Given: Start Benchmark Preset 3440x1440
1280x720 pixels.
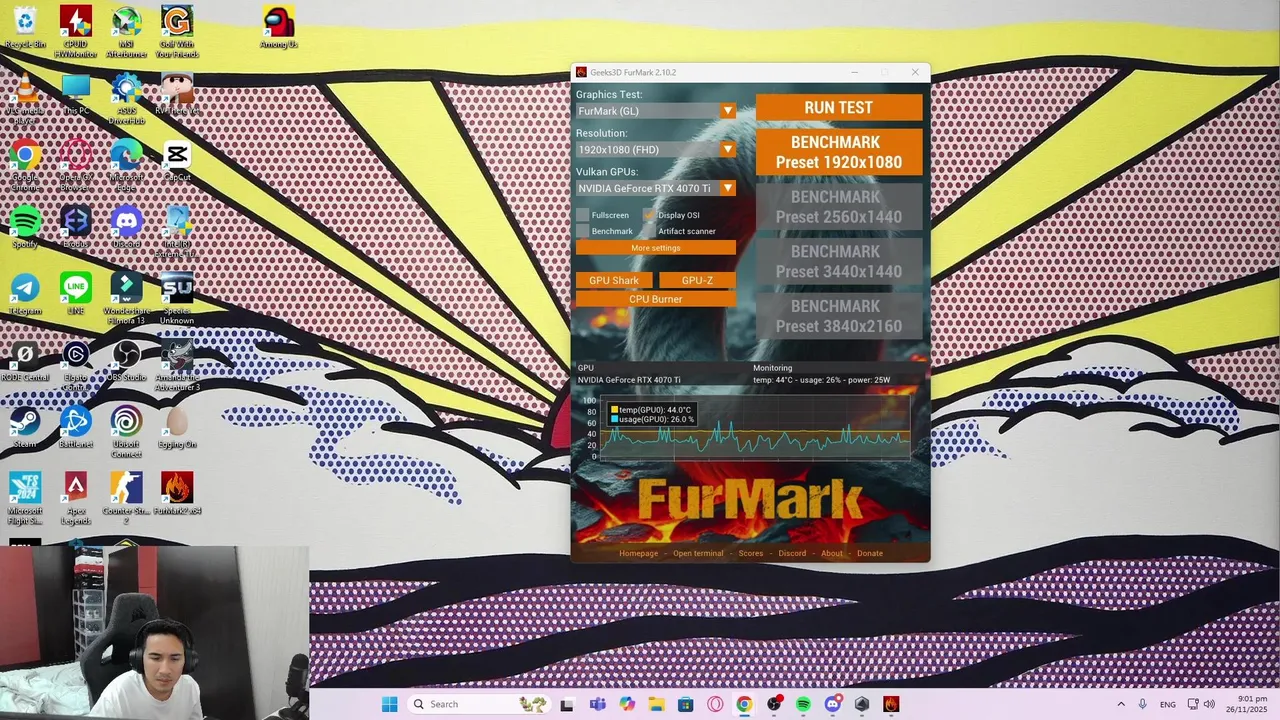Looking at the screenshot, I should tap(839, 261).
